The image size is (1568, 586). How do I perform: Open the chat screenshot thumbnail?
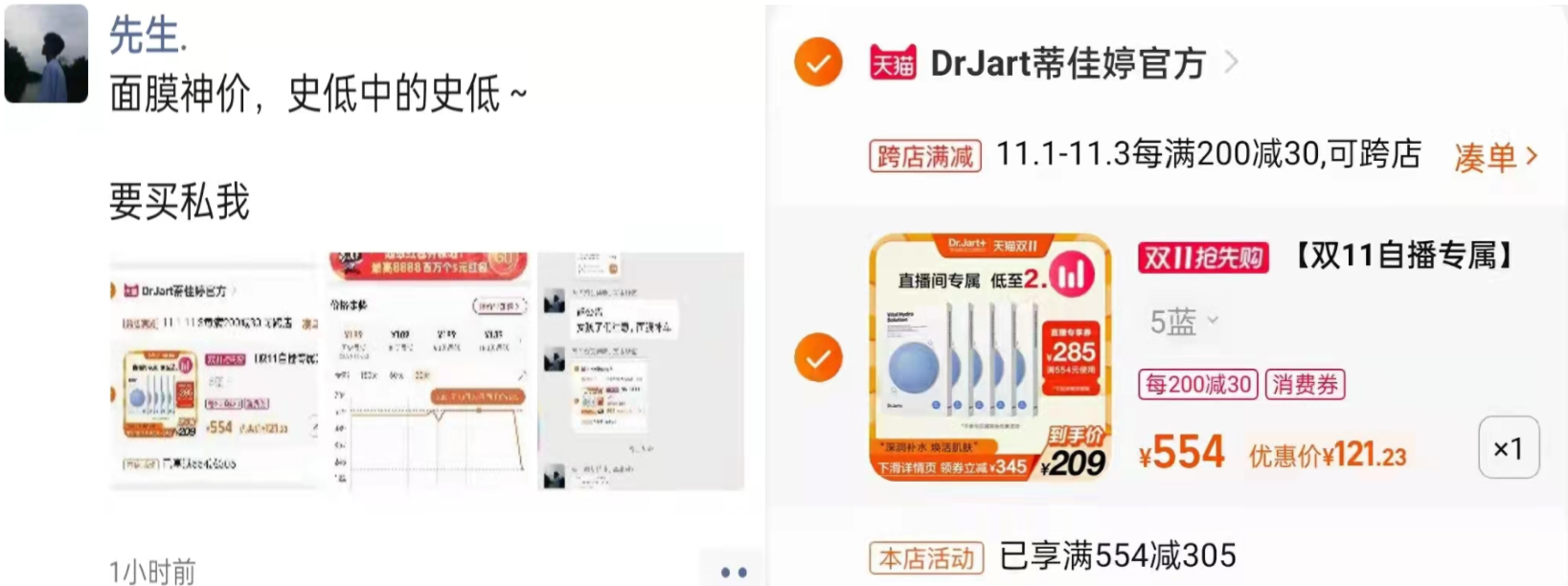641,372
